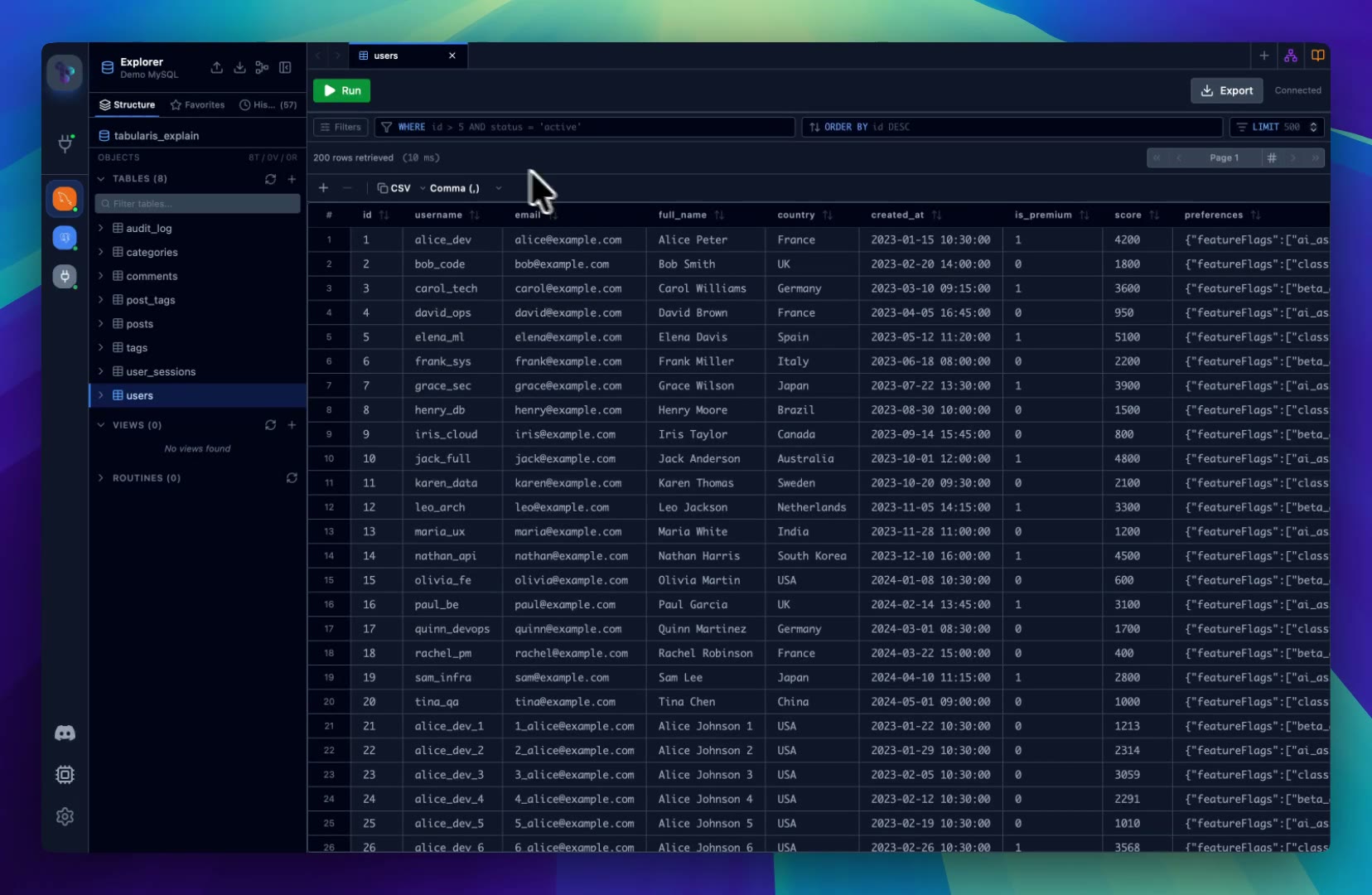Toggle sort order on the score column
1372x895 pixels.
(1154, 215)
